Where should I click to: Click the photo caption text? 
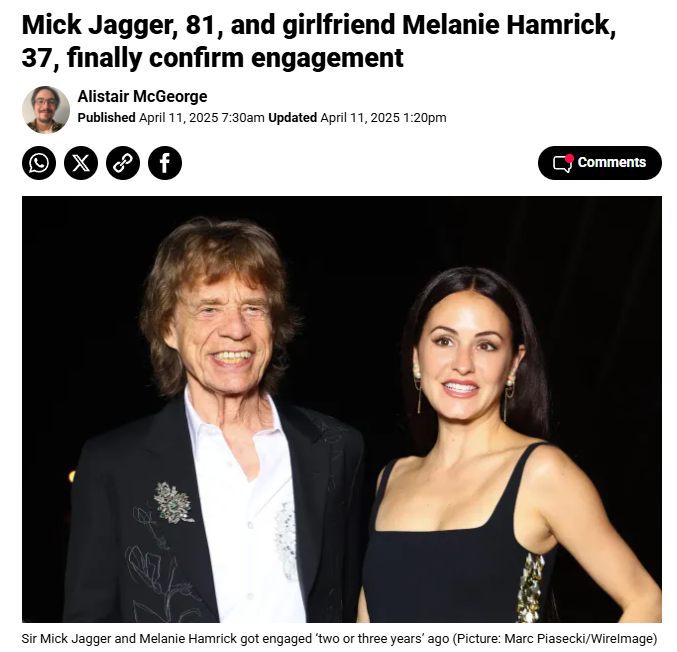pyautogui.click(x=339, y=639)
